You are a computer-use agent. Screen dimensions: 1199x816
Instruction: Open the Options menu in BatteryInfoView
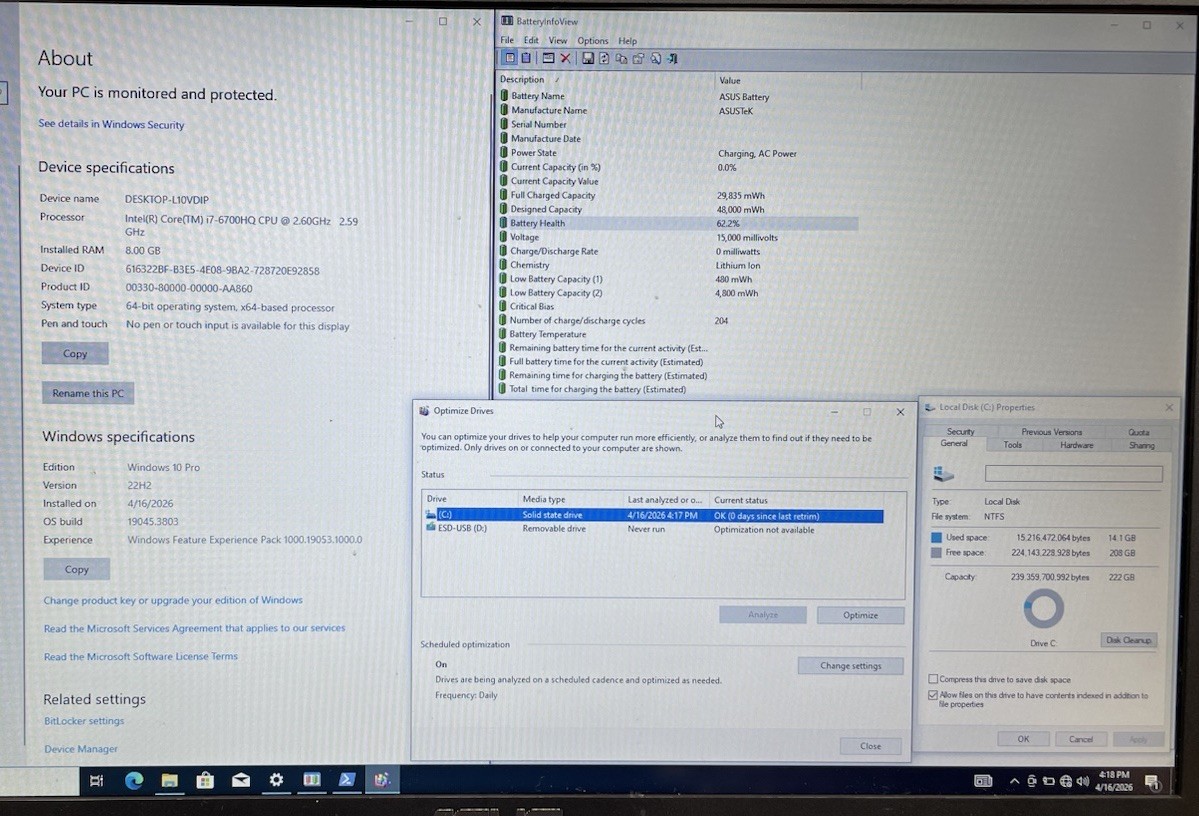point(593,41)
